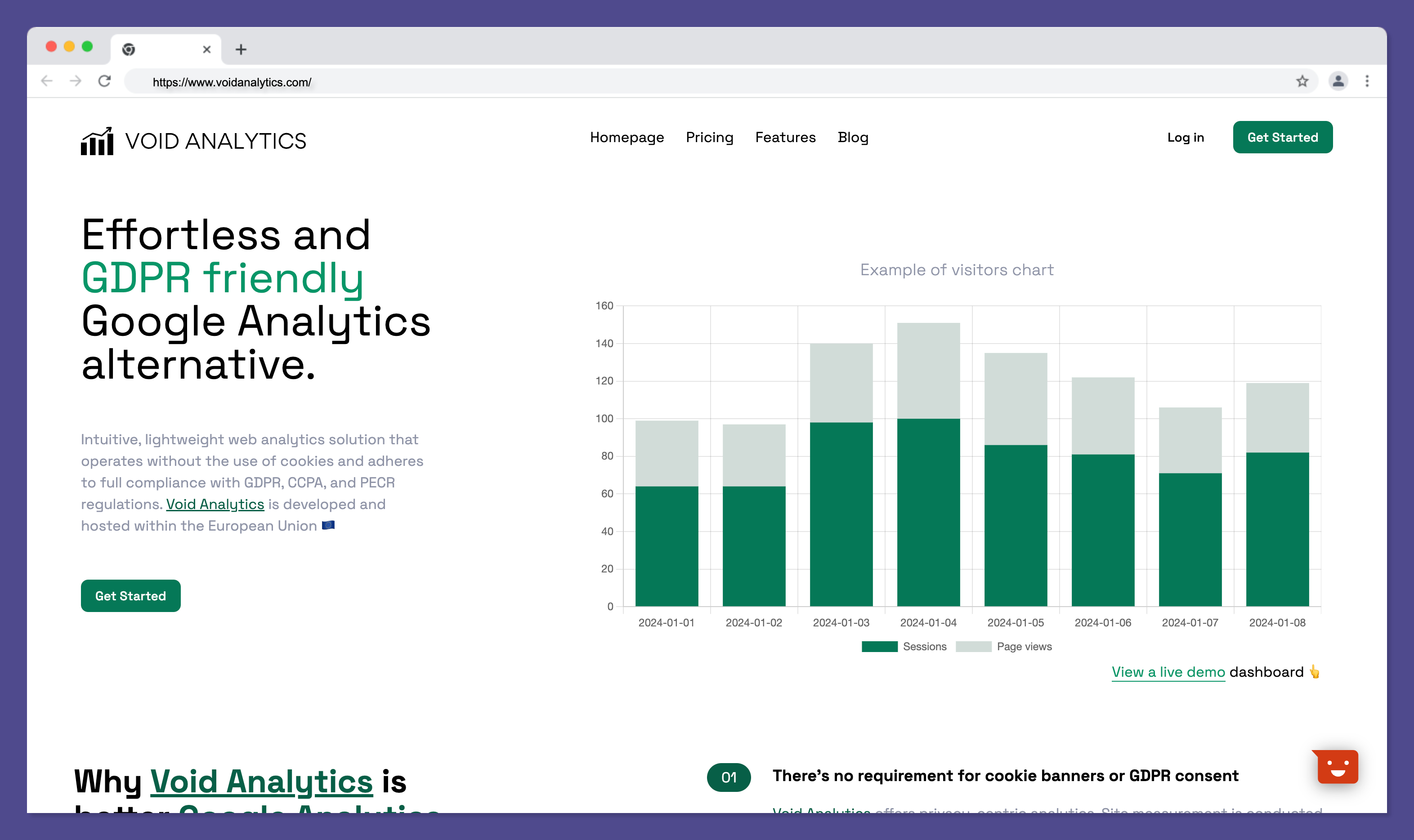The image size is (1414, 840).
Task: Click the 2024-01-01 Page views bar segment
Action: (666, 453)
